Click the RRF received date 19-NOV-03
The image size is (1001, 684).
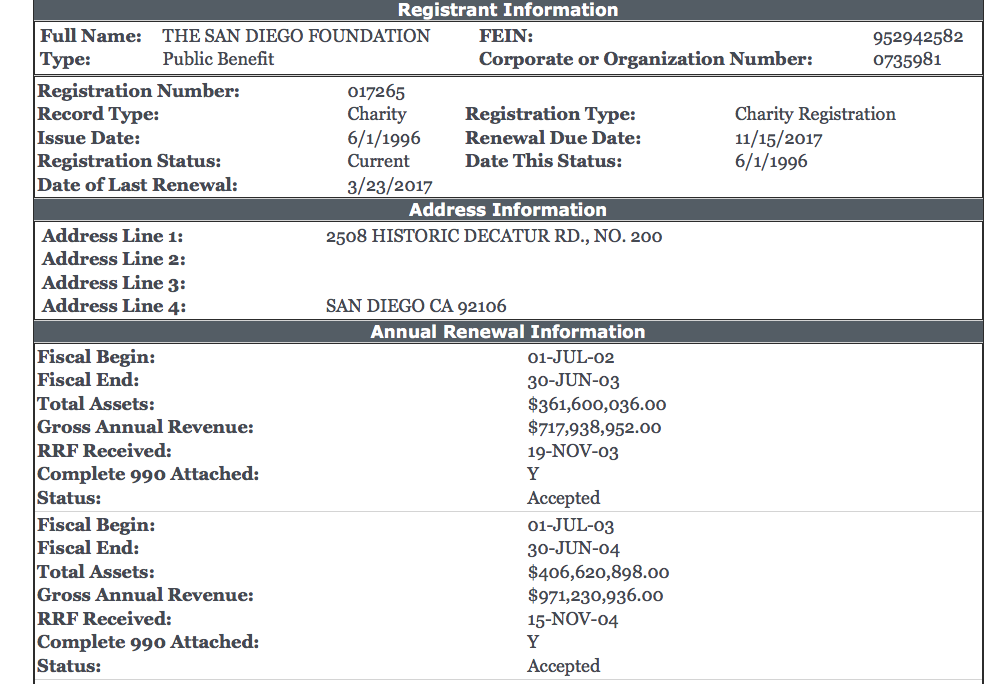(x=573, y=452)
